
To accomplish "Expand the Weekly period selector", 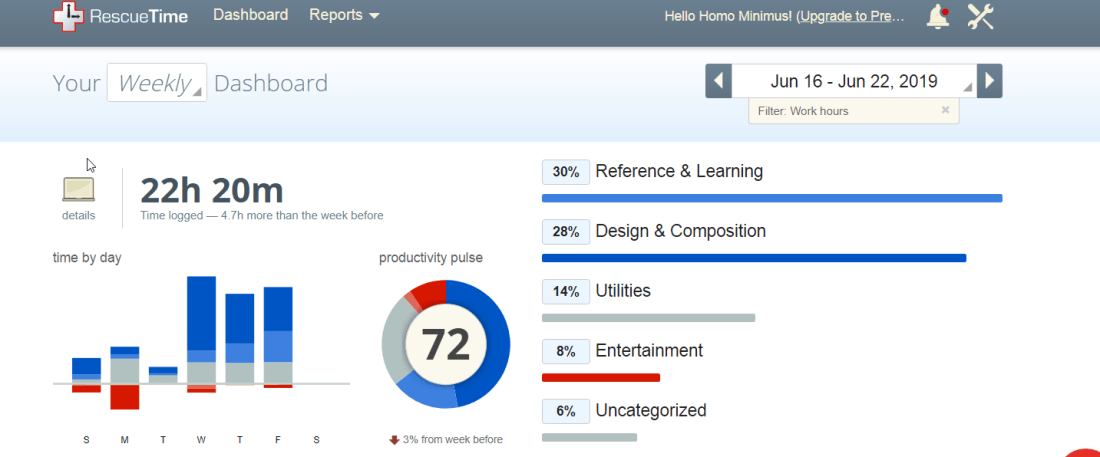I will 157,83.
